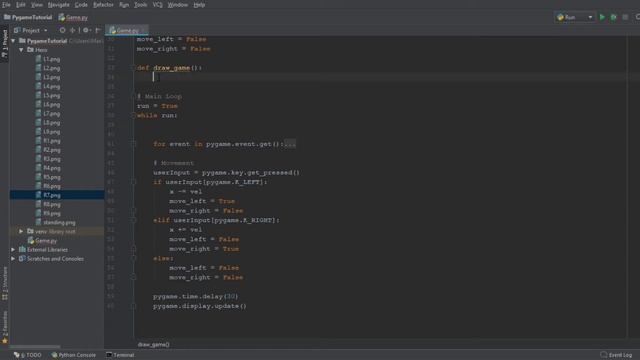Open the Edit menu

point(20,5)
